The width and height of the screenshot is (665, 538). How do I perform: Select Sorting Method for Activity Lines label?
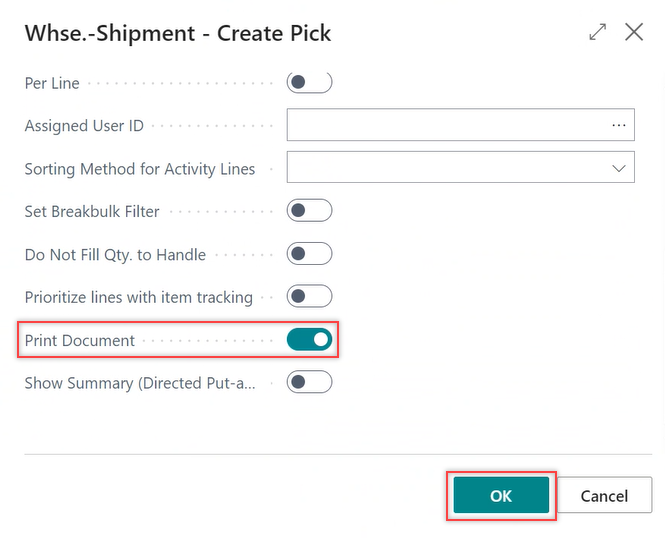coord(139,169)
